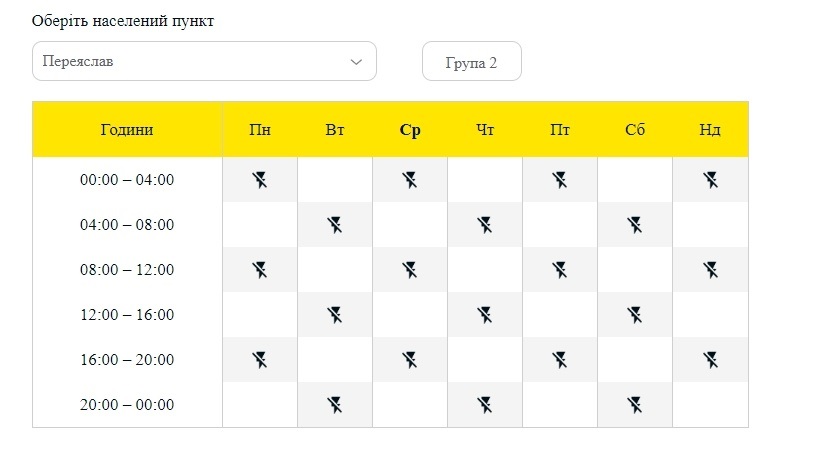Select the 12:00 – 16:00 time row label

127,314
